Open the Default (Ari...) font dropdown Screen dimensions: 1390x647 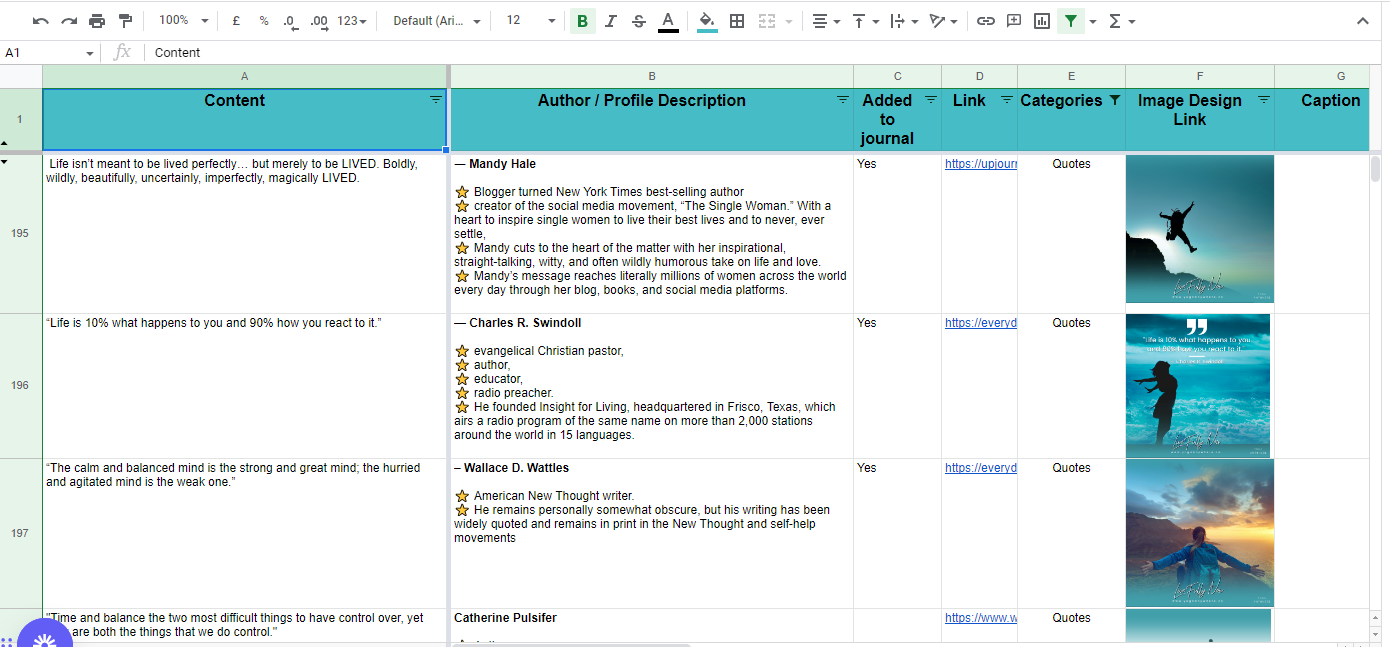(436, 21)
